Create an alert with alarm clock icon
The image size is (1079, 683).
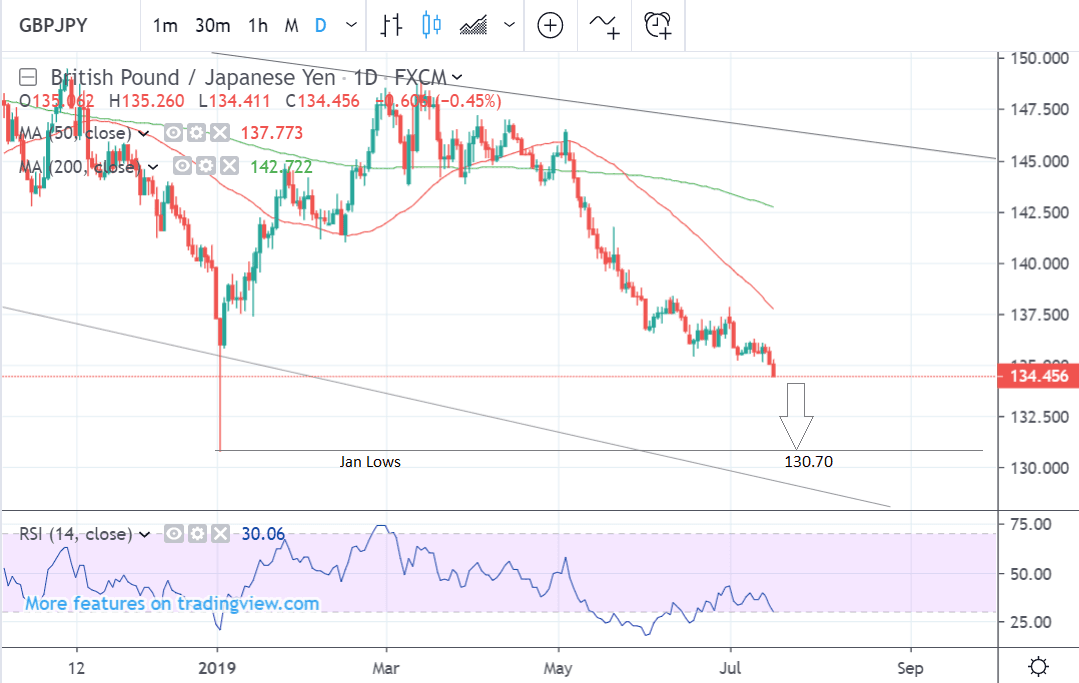[x=658, y=25]
